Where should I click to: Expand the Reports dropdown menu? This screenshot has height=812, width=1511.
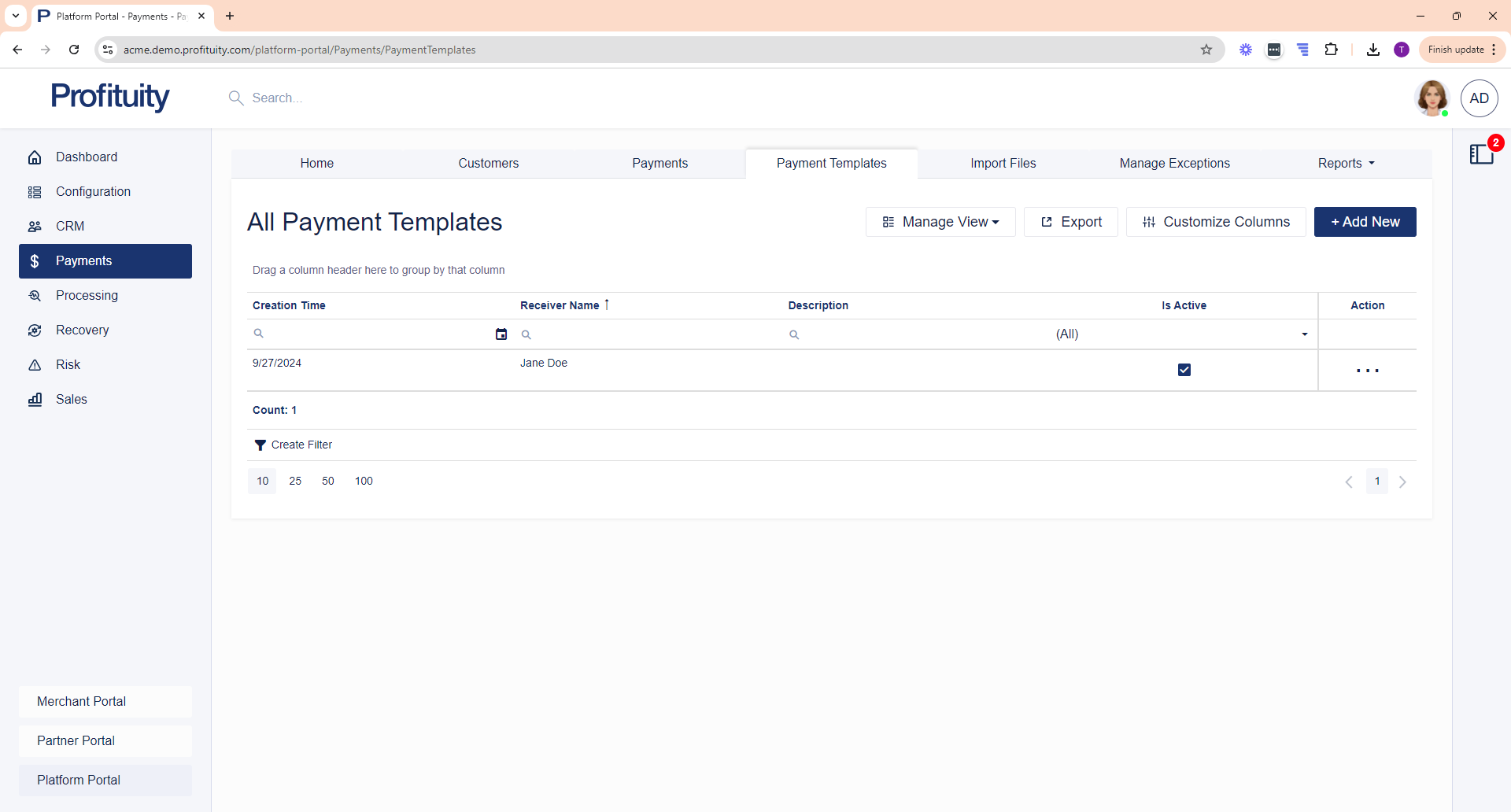[1346, 164]
